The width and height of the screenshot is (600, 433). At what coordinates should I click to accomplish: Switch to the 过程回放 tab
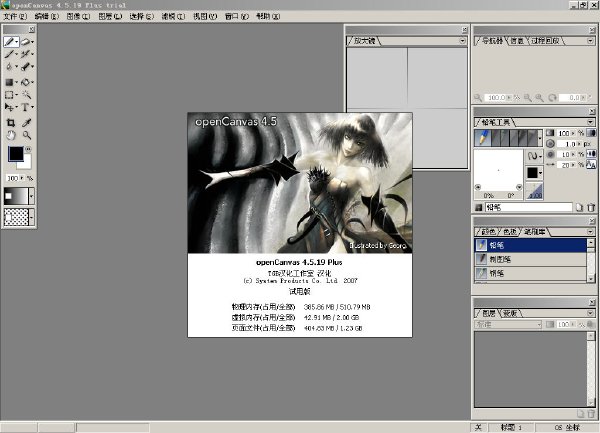(x=545, y=41)
